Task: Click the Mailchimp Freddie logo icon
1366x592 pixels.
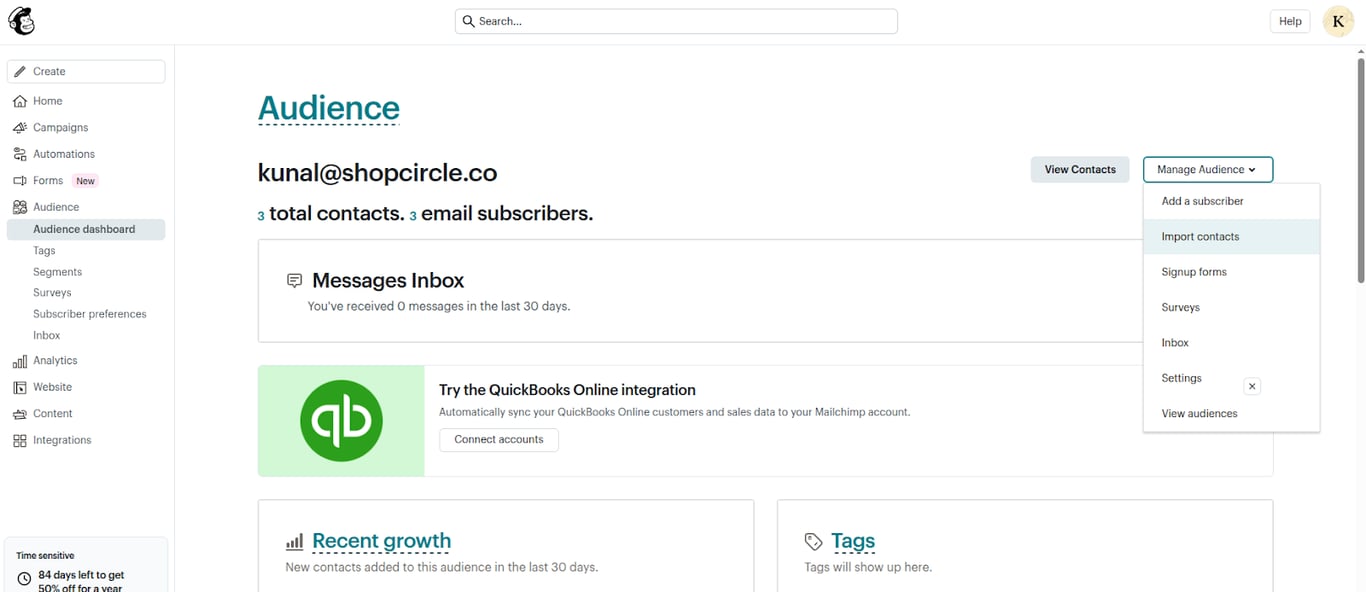Action: coord(21,21)
